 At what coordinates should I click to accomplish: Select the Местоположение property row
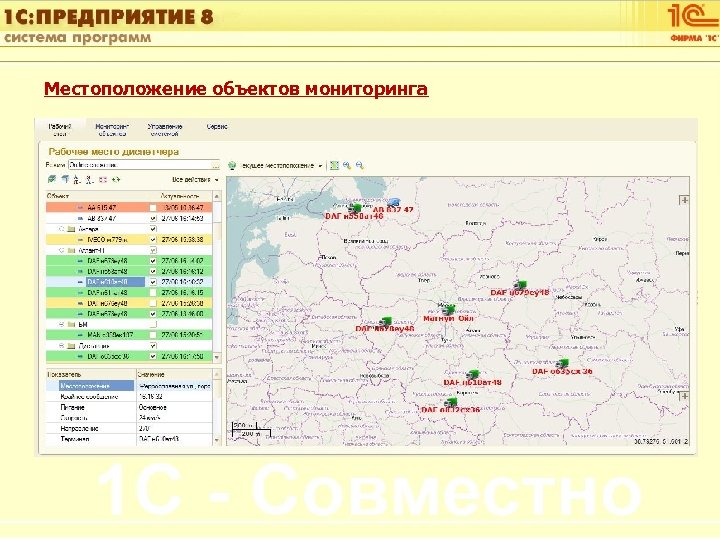coord(129,386)
